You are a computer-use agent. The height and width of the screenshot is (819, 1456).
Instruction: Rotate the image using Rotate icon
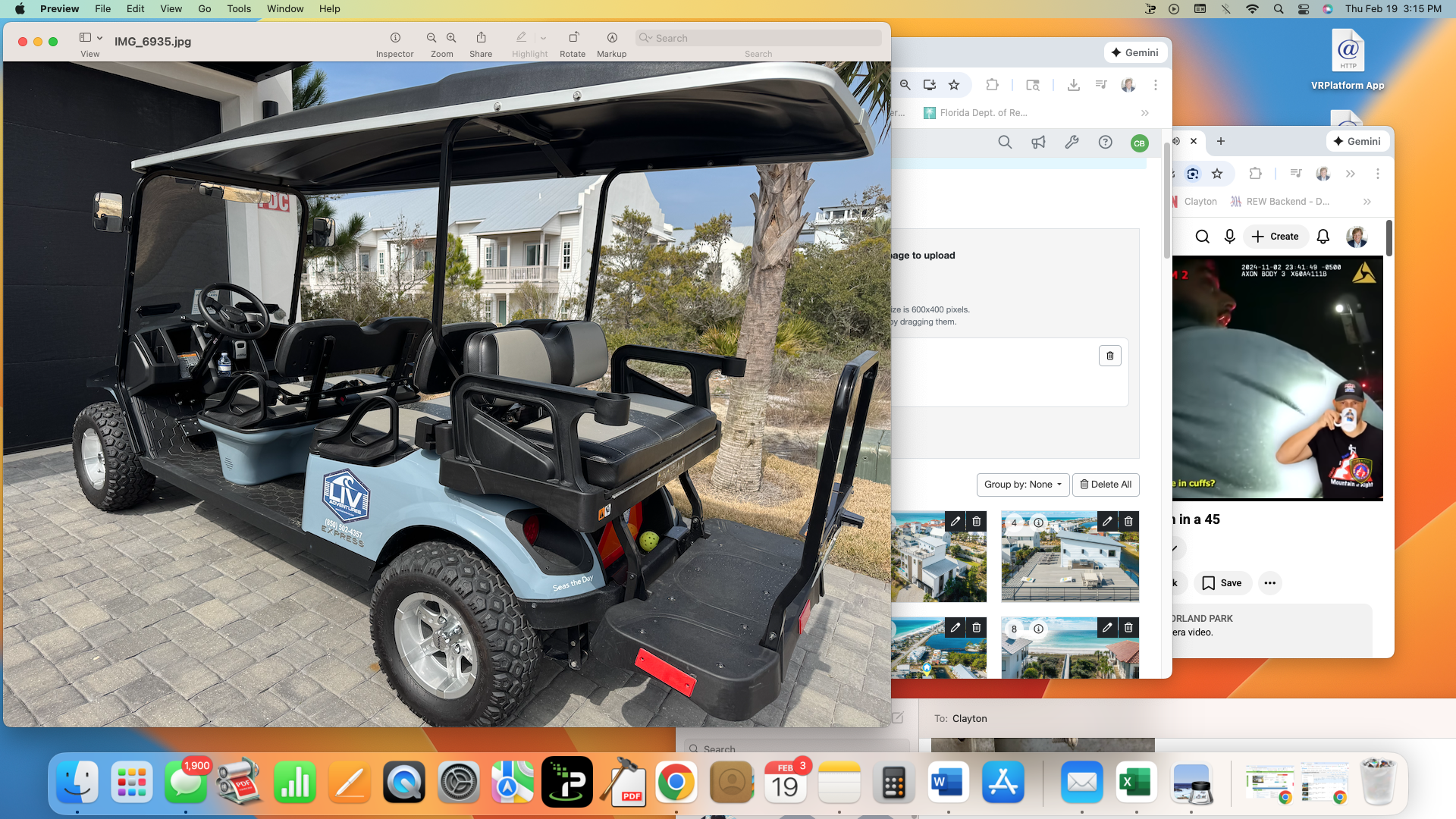tap(573, 38)
